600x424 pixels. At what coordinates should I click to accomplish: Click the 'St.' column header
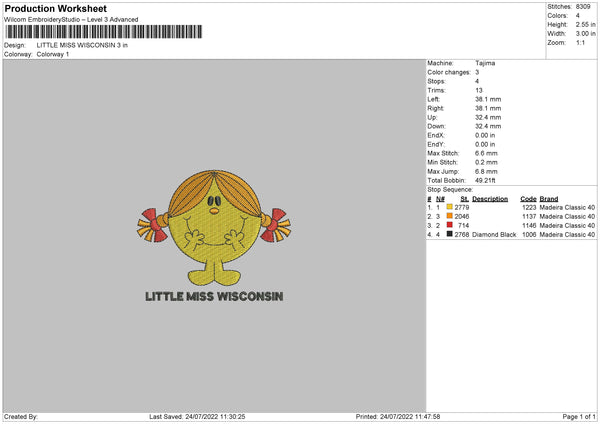click(465, 199)
